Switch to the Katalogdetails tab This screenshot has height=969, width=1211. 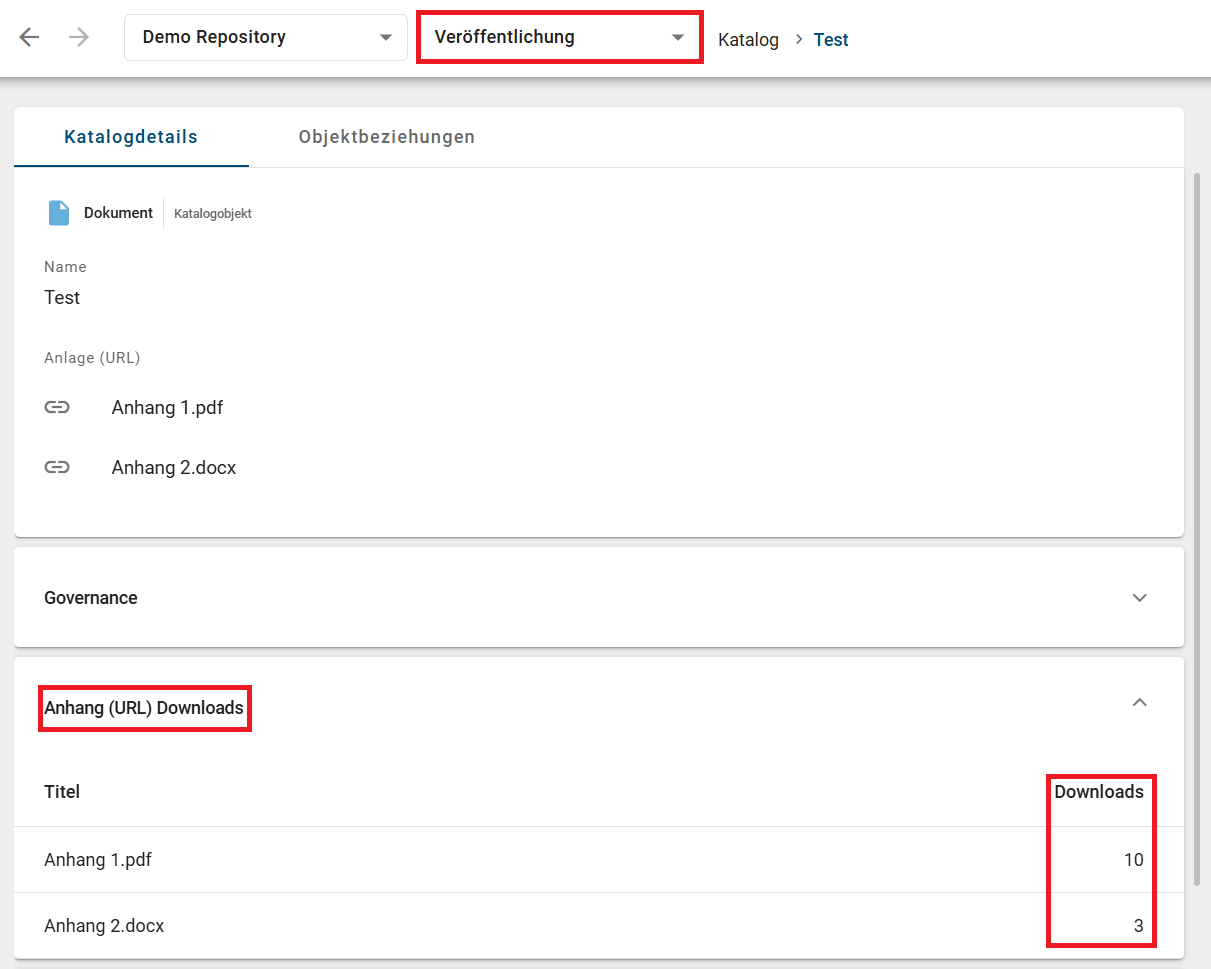click(131, 137)
